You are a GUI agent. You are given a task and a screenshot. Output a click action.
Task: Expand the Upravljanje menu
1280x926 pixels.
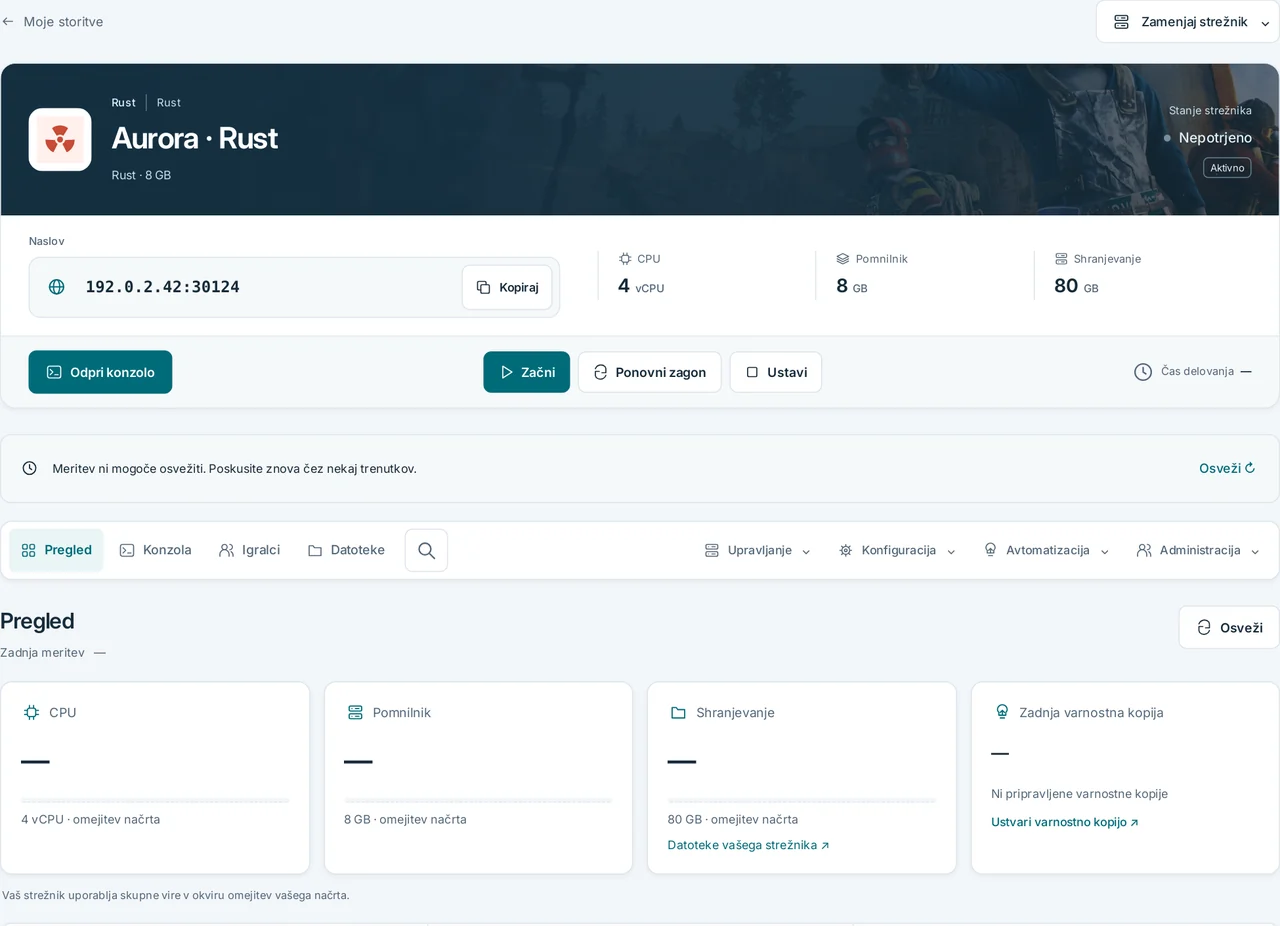point(757,550)
